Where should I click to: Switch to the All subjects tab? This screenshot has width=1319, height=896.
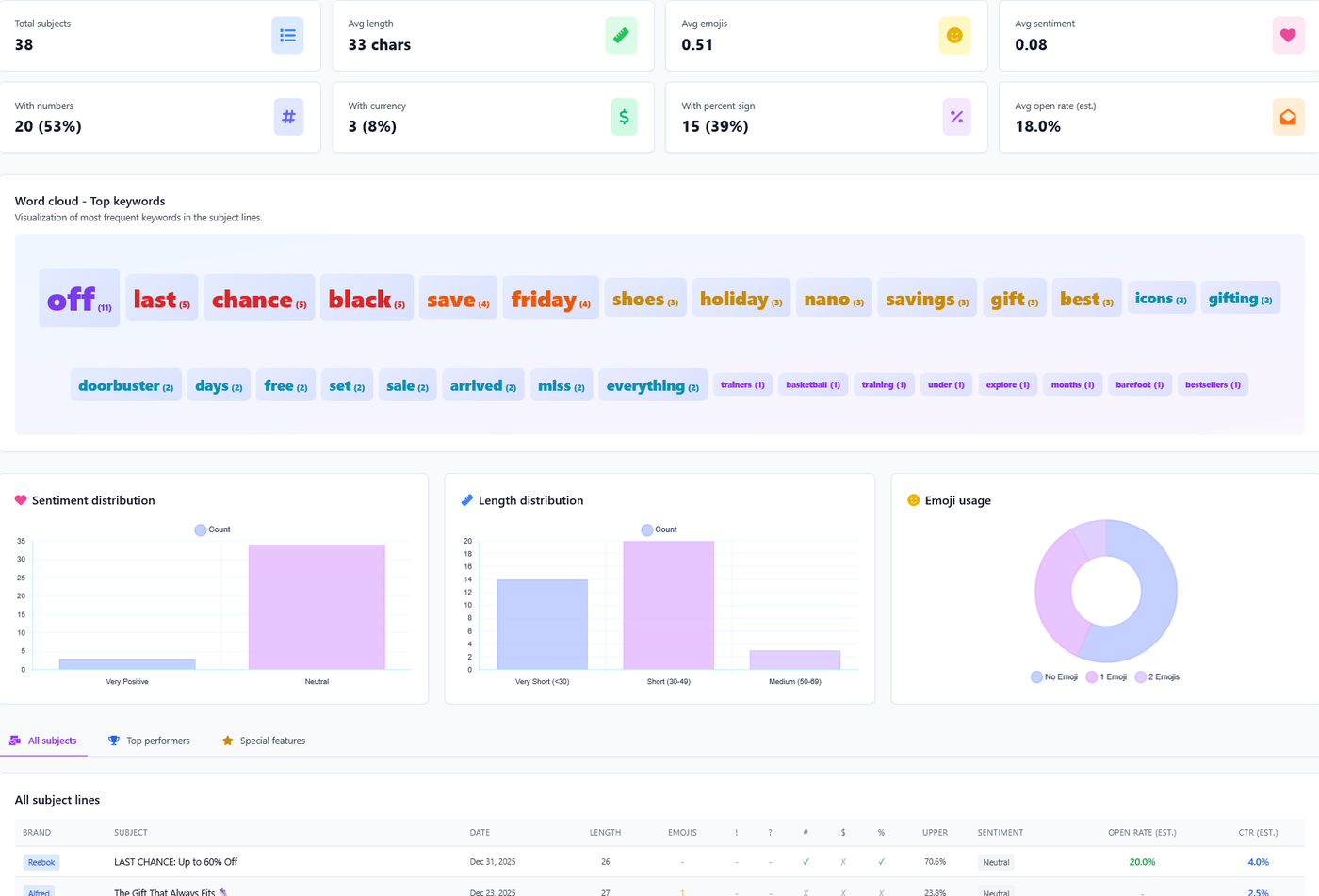click(43, 741)
